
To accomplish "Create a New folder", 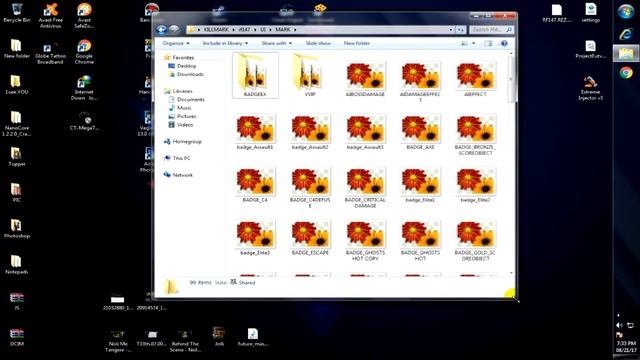I will click(x=357, y=43).
